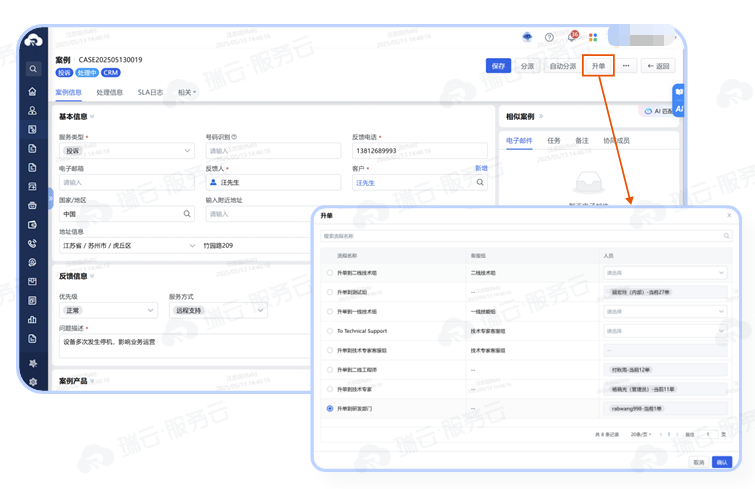Click the 保存 button
Screen dimensions: 755x489
tap(498, 66)
